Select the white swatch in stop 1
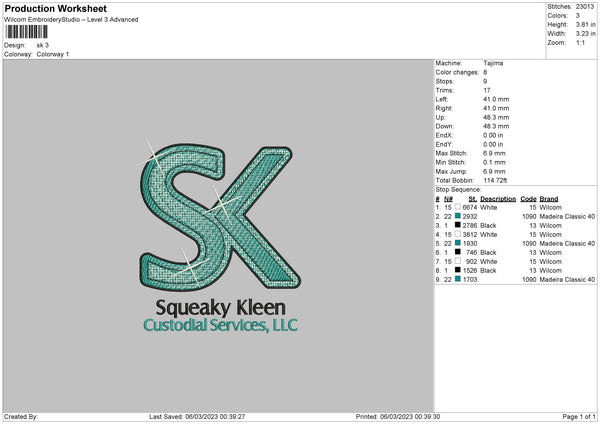 458,207
